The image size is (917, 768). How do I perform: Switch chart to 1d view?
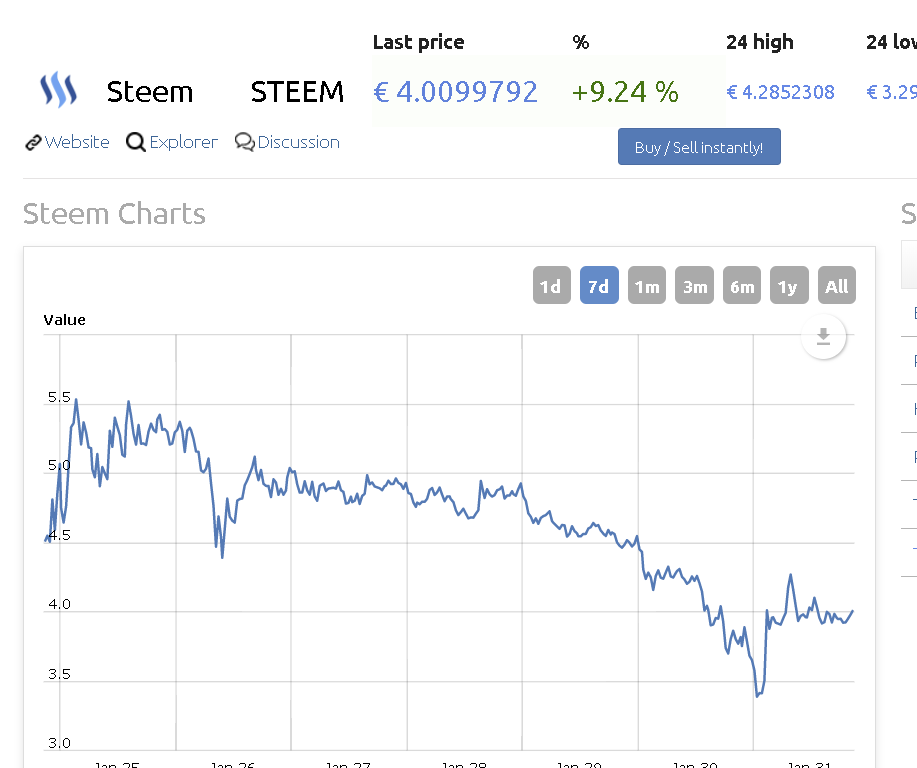coord(551,285)
